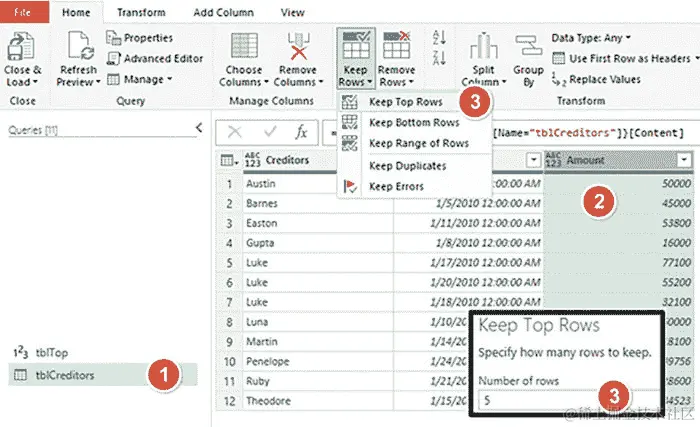Click the Ruby cell
The image size is (700, 427).
tap(318, 381)
